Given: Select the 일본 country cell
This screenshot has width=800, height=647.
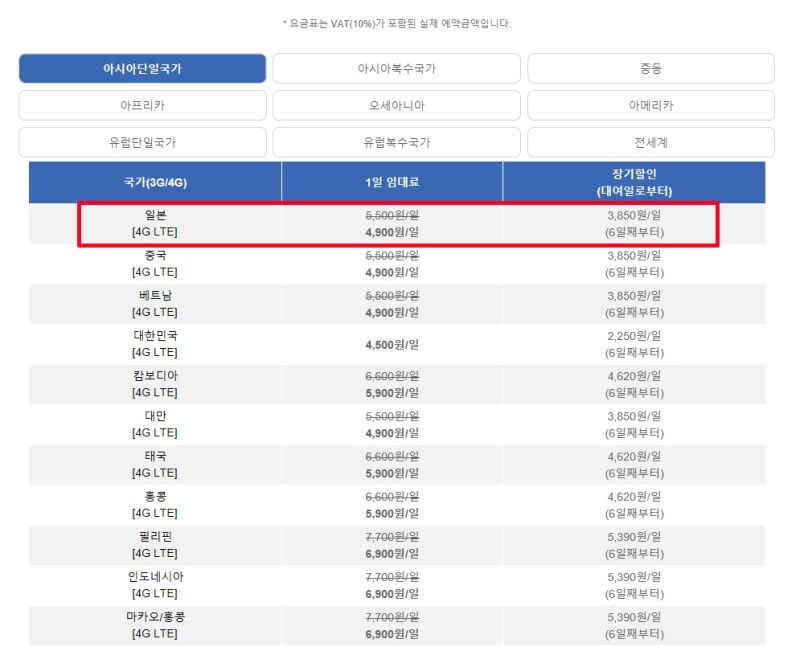Looking at the screenshot, I should pyautogui.click(x=155, y=223).
